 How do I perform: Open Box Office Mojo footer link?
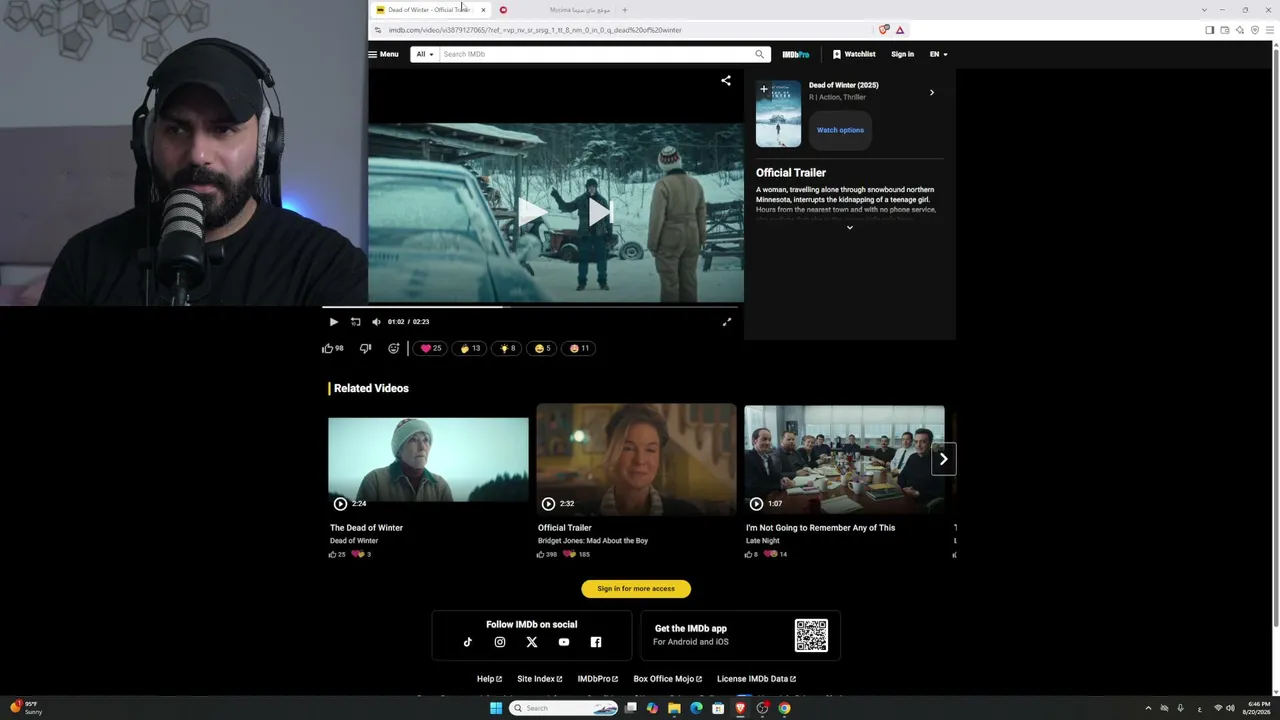tap(668, 679)
